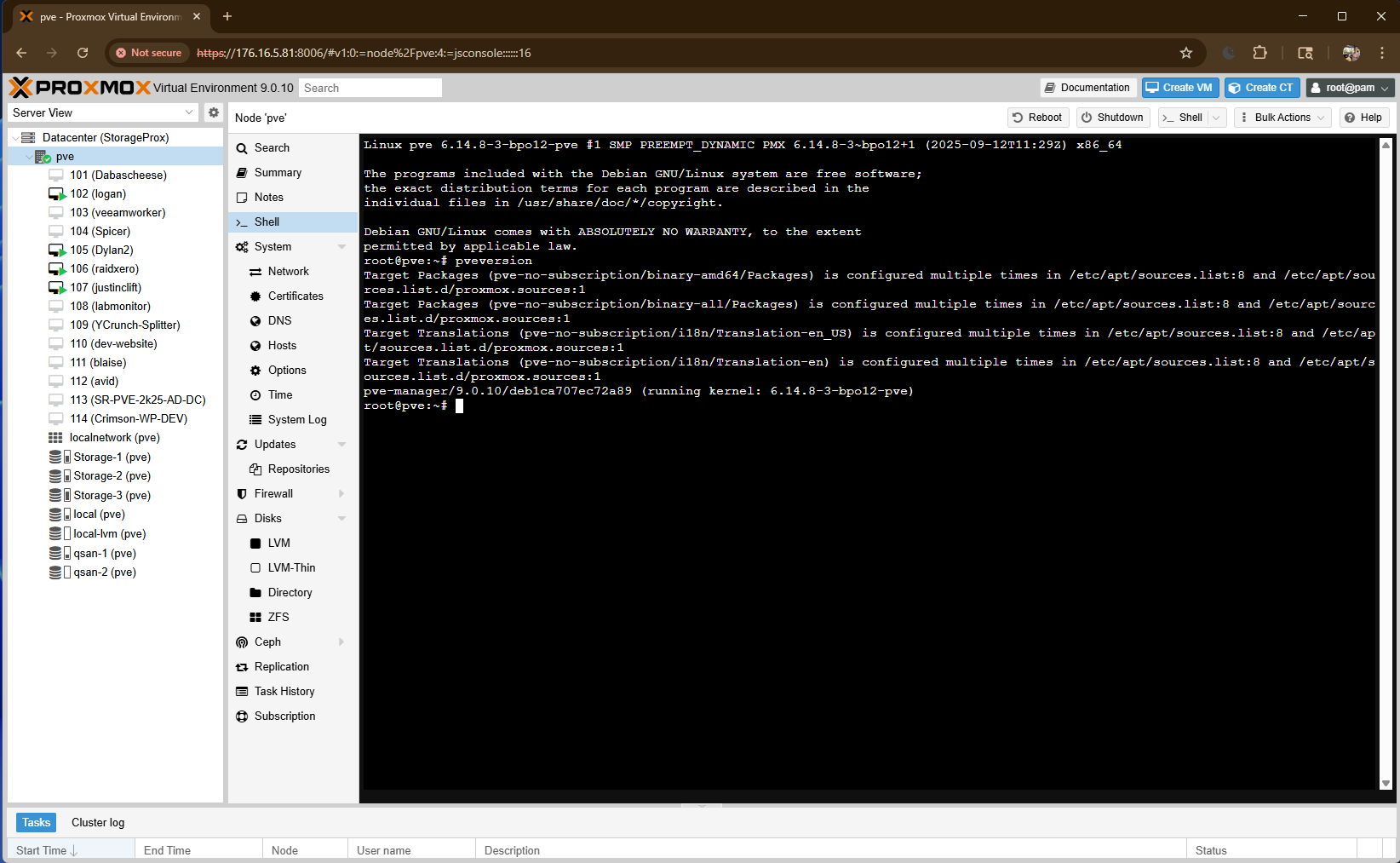Click the gear icon beside Server View

pos(214,112)
